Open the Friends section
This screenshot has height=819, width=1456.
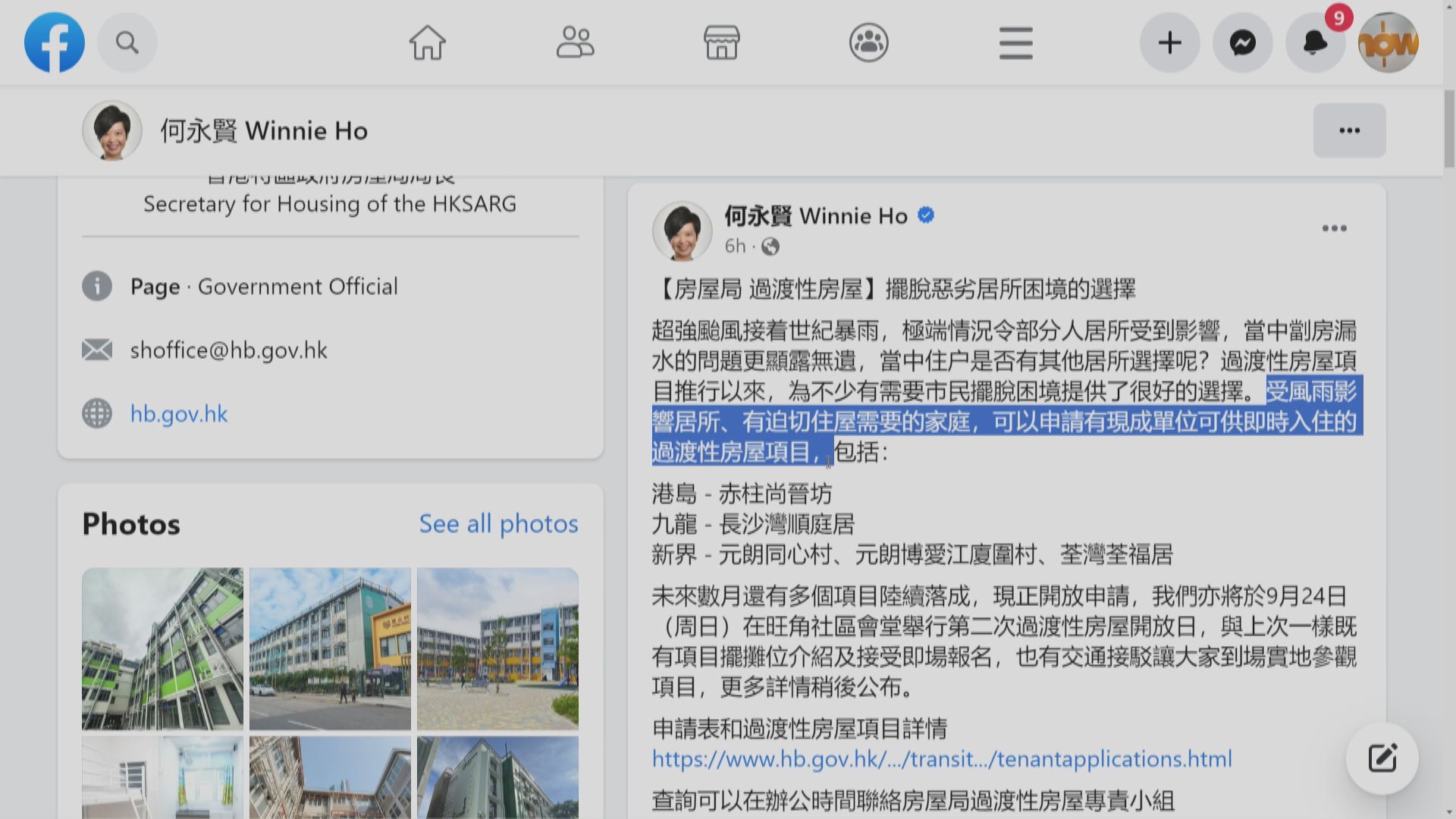576,42
